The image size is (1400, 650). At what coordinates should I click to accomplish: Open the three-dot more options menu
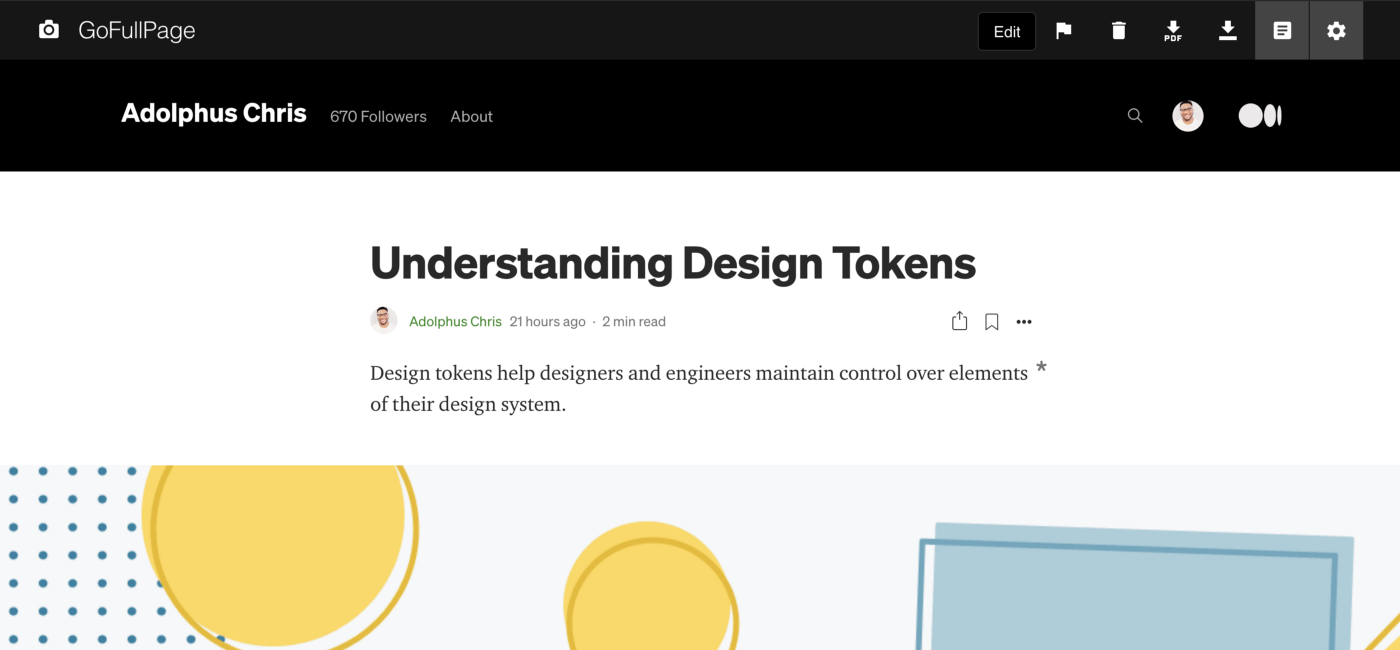pos(1024,322)
